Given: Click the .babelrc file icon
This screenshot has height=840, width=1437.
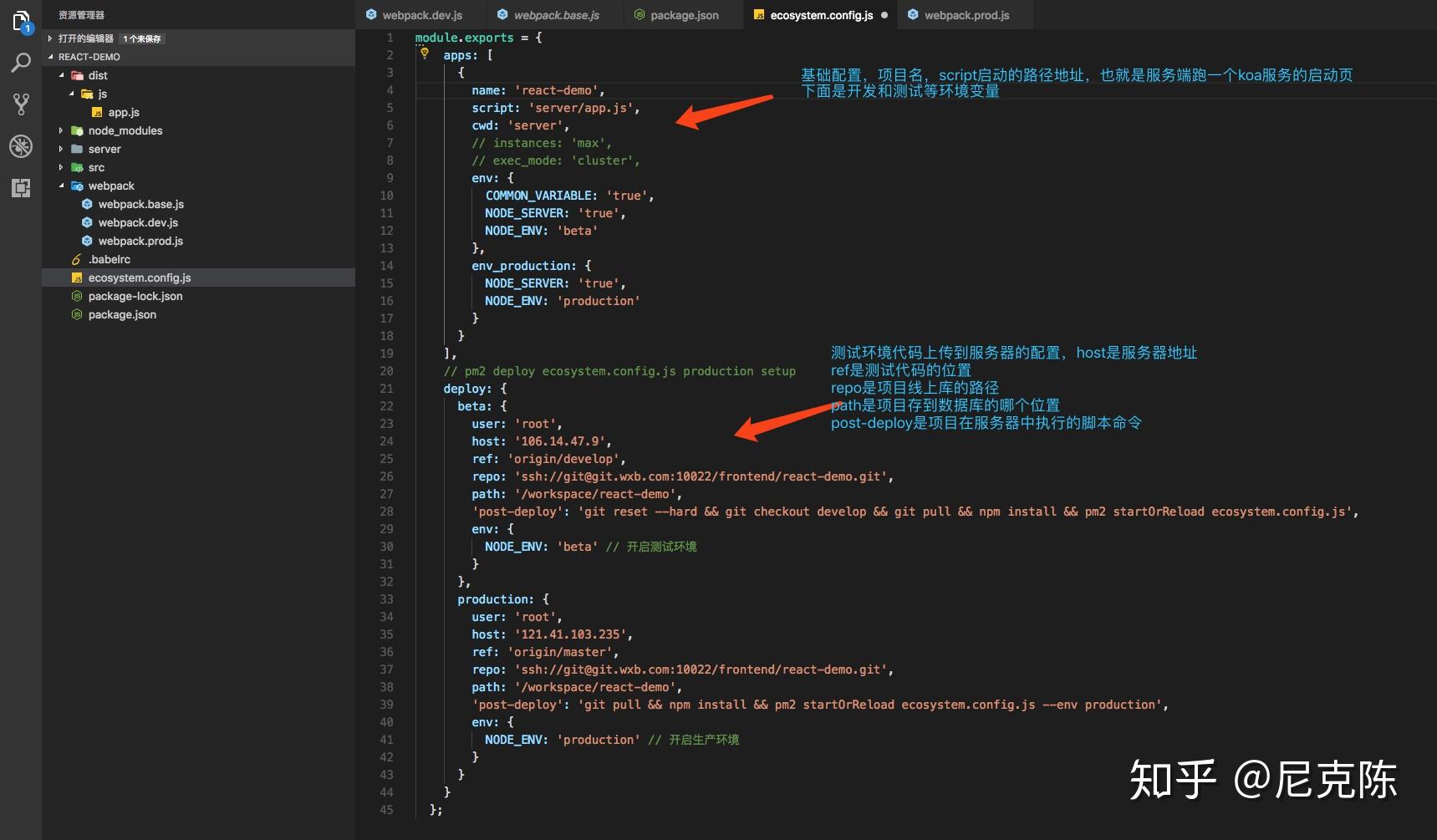Looking at the screenshot, I should pos(77,259).
